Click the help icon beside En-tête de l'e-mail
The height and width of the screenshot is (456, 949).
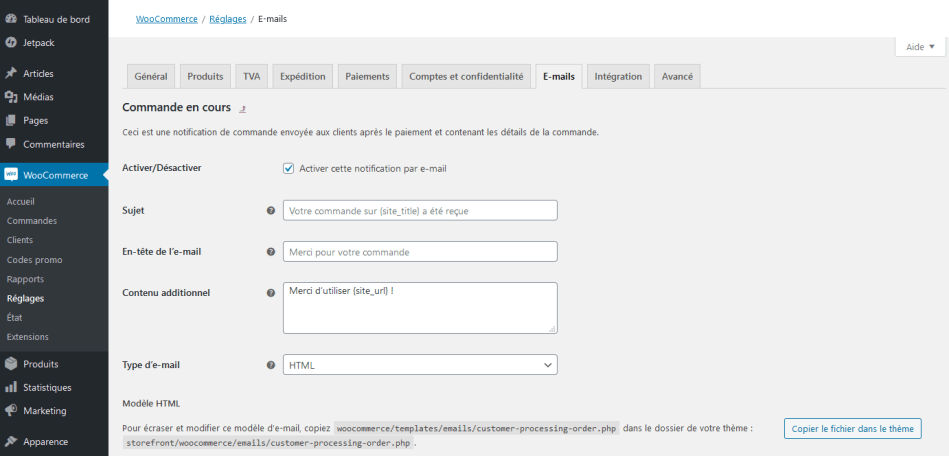pyautogui.click(x=271, y=252)
